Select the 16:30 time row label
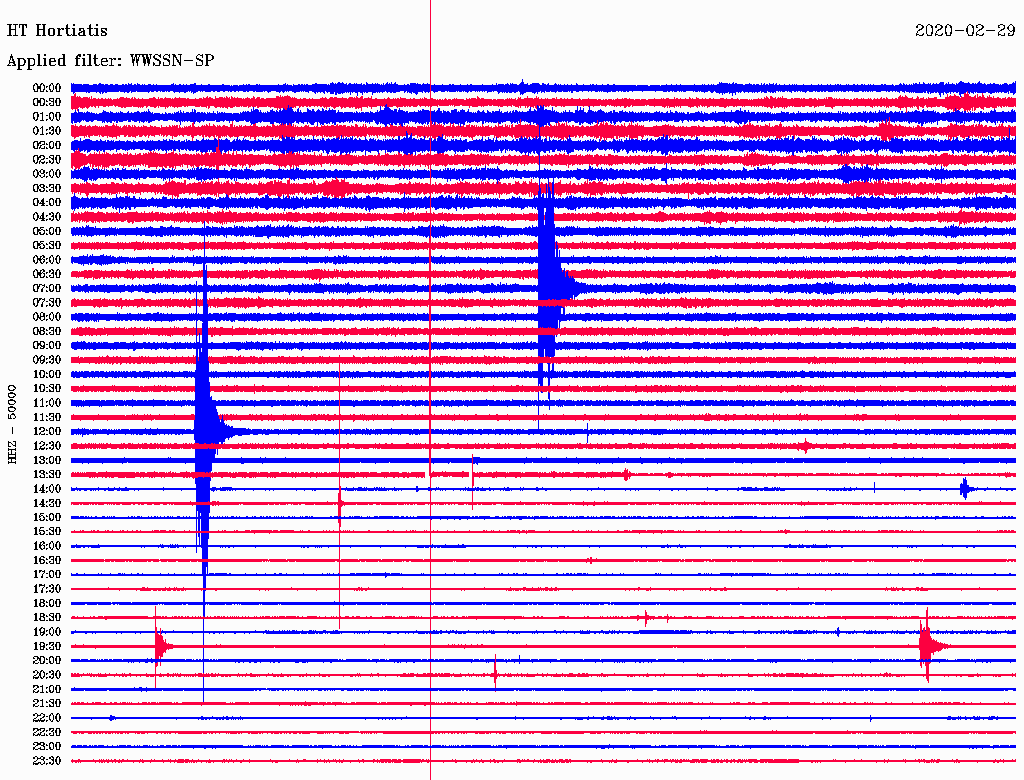The height and width of the screenshot is (780, 1024). [47, 561]
